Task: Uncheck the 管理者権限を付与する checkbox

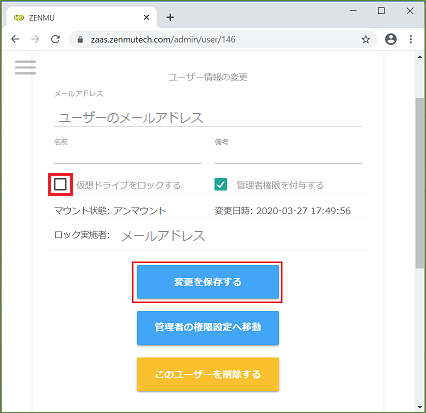Action: [221, 184]
